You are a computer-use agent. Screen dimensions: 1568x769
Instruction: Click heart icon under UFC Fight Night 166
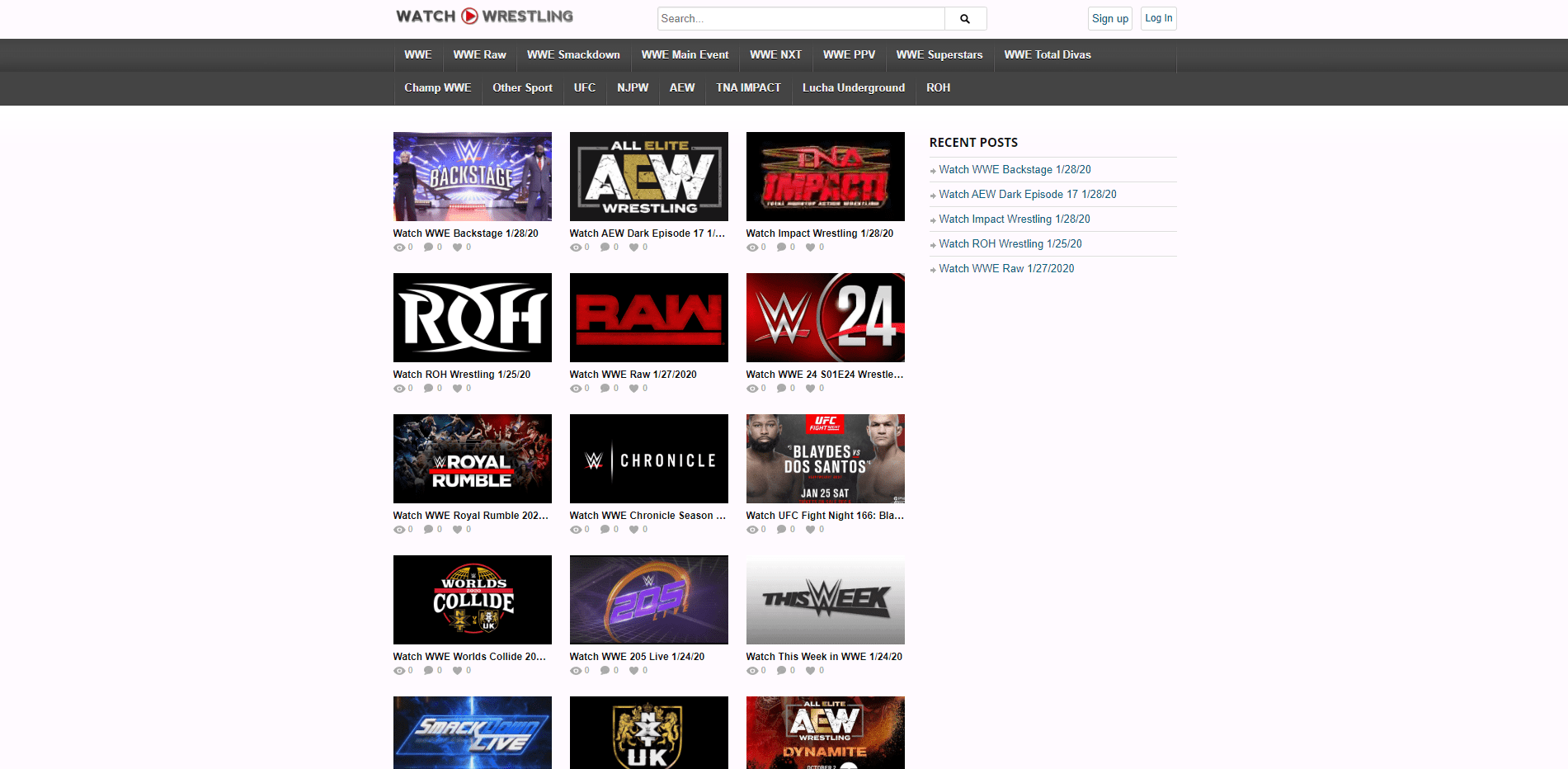click(811, 530)
